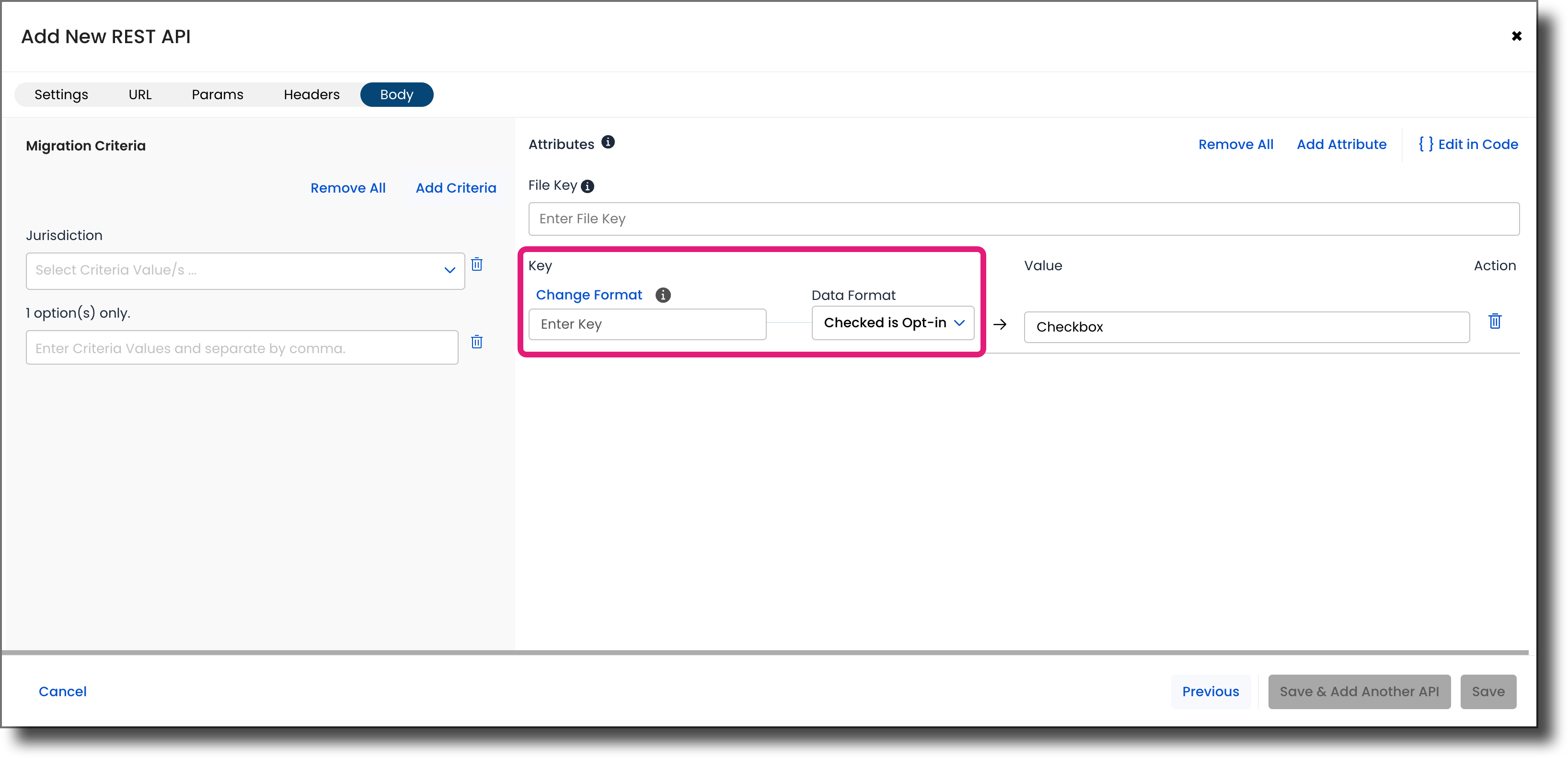
Task: Click the trash icon in the Action column
Action: 1495,322
